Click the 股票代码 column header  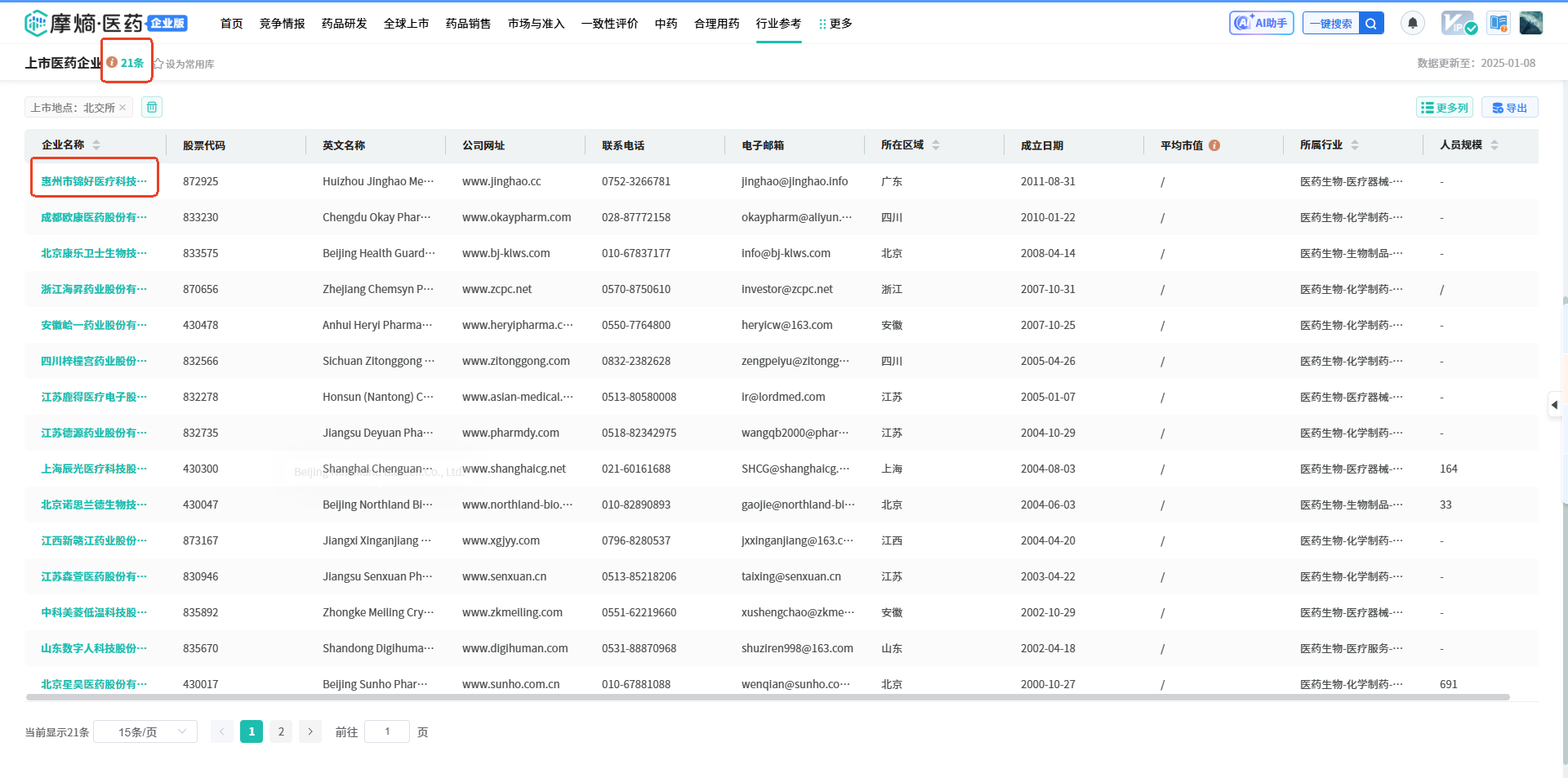(x=204, y=145)
